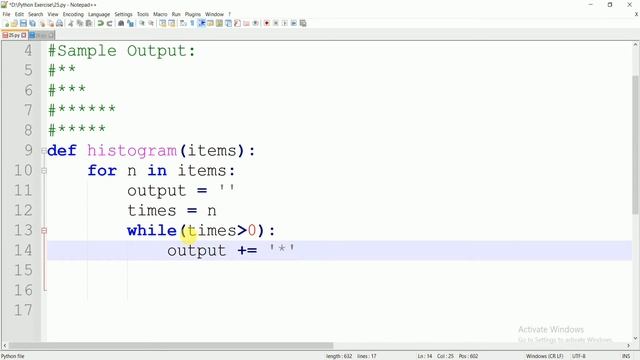Open the Macro menu
640x360 pixels.
[160, 14]
